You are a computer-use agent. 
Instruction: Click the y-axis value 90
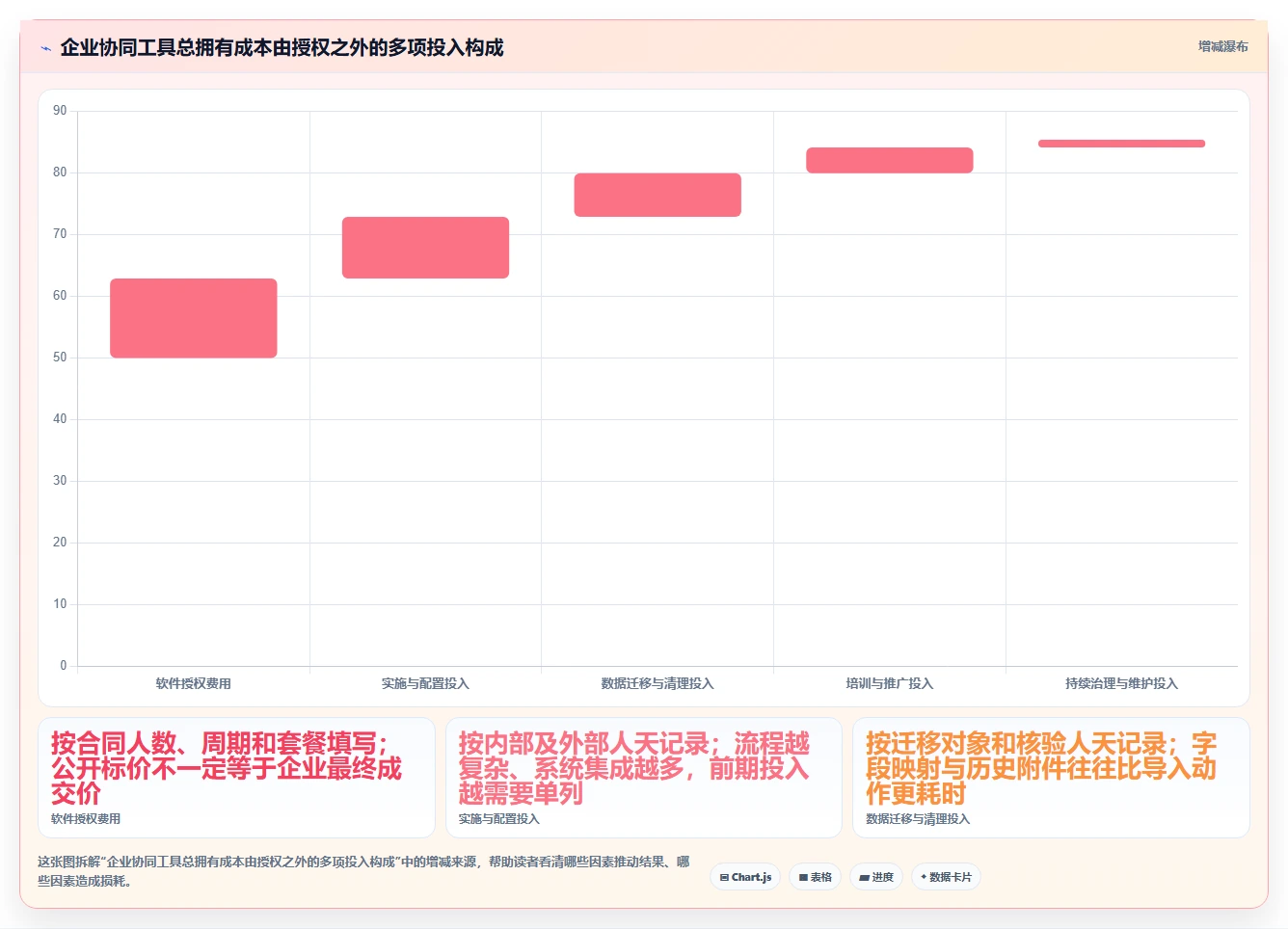60,111
